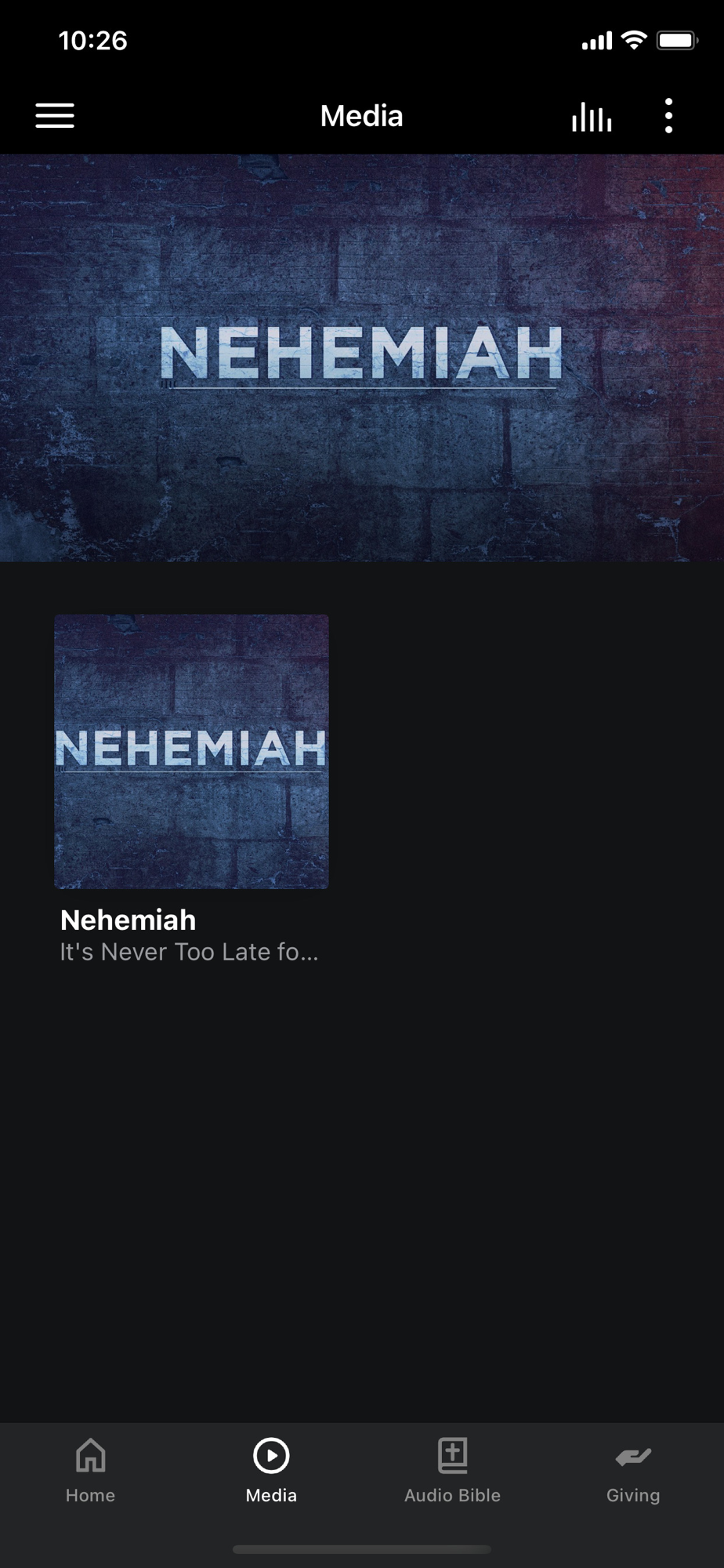This screenshot has width=724, height=1568.
Task: Tap the "It's Never Too Late" subtitle
Action: [x=189, y=952]
